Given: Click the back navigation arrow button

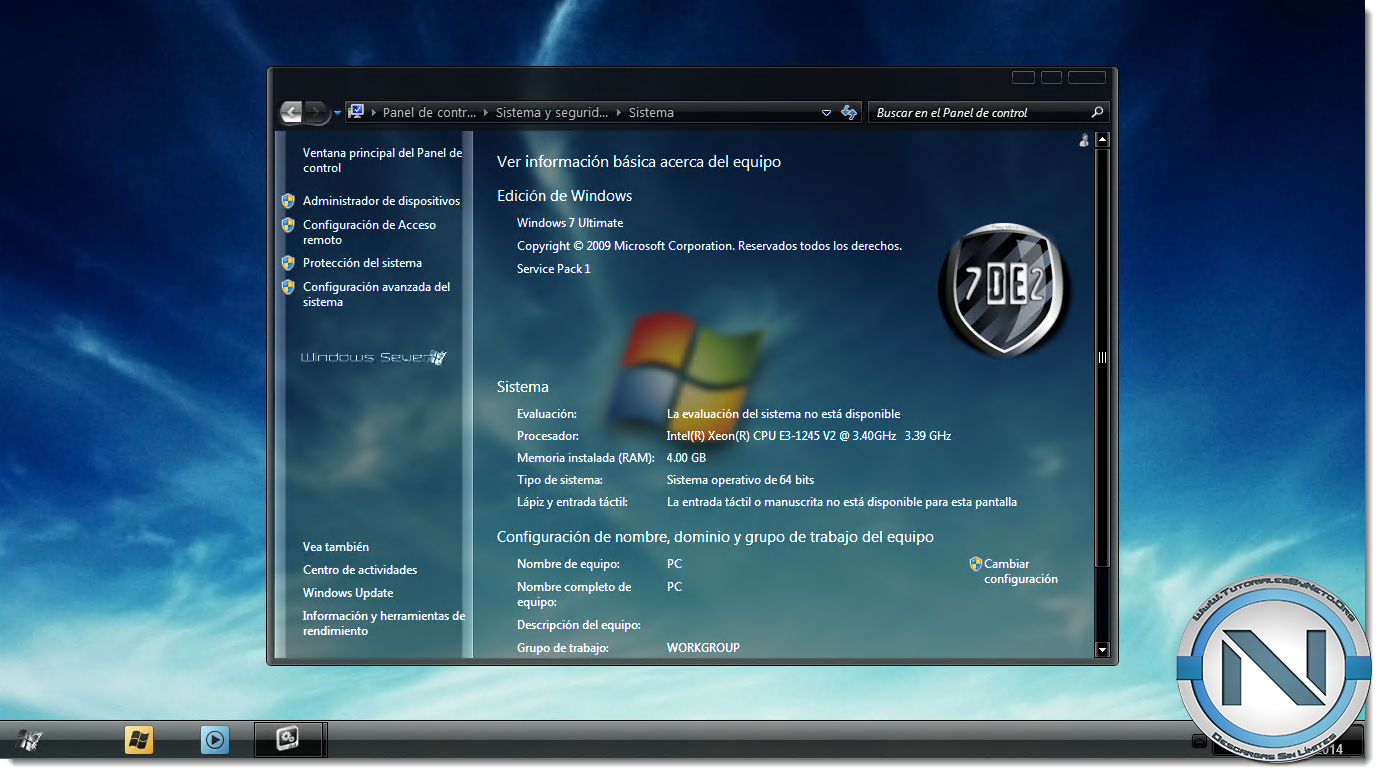Looking at the screenshot, I should pos(291,113).
